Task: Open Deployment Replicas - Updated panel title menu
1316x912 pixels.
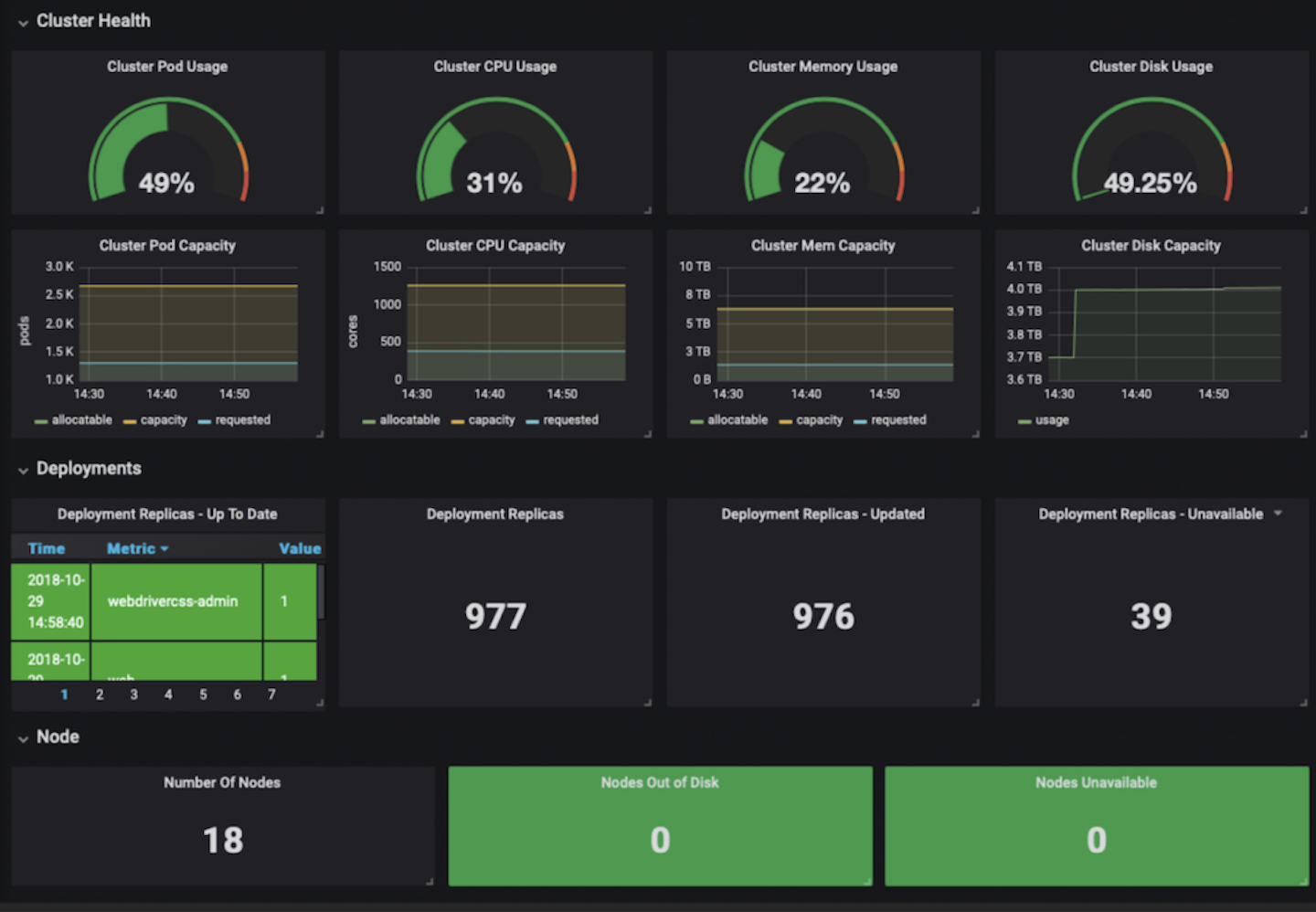Action: click(x=822, y=514)
